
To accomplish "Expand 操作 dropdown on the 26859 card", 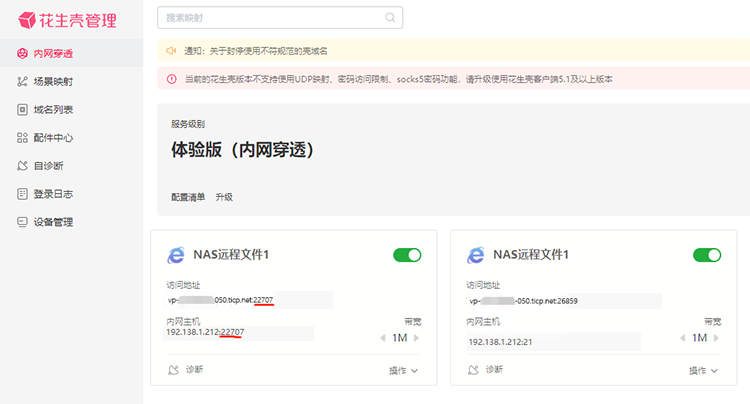I will 703,371.
